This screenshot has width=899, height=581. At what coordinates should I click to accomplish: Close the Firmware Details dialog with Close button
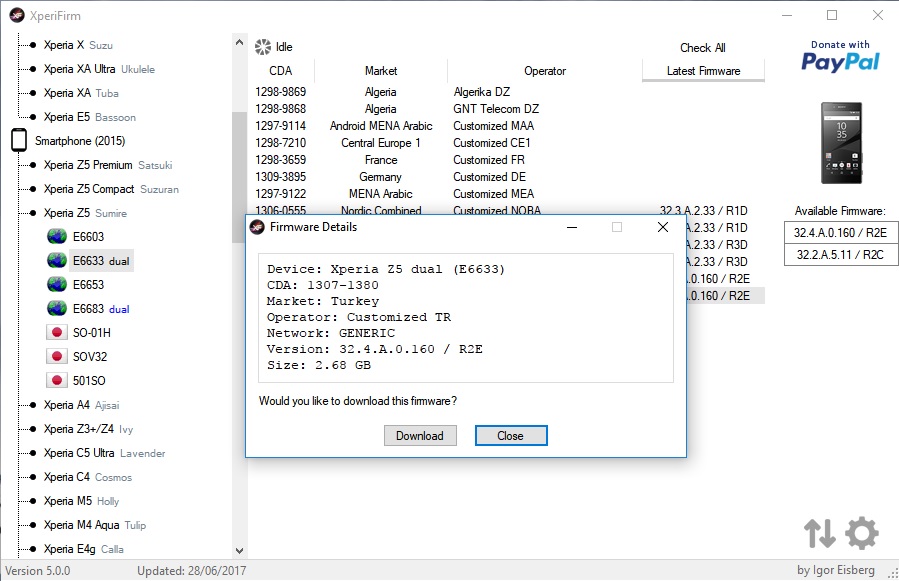point(511,436)
